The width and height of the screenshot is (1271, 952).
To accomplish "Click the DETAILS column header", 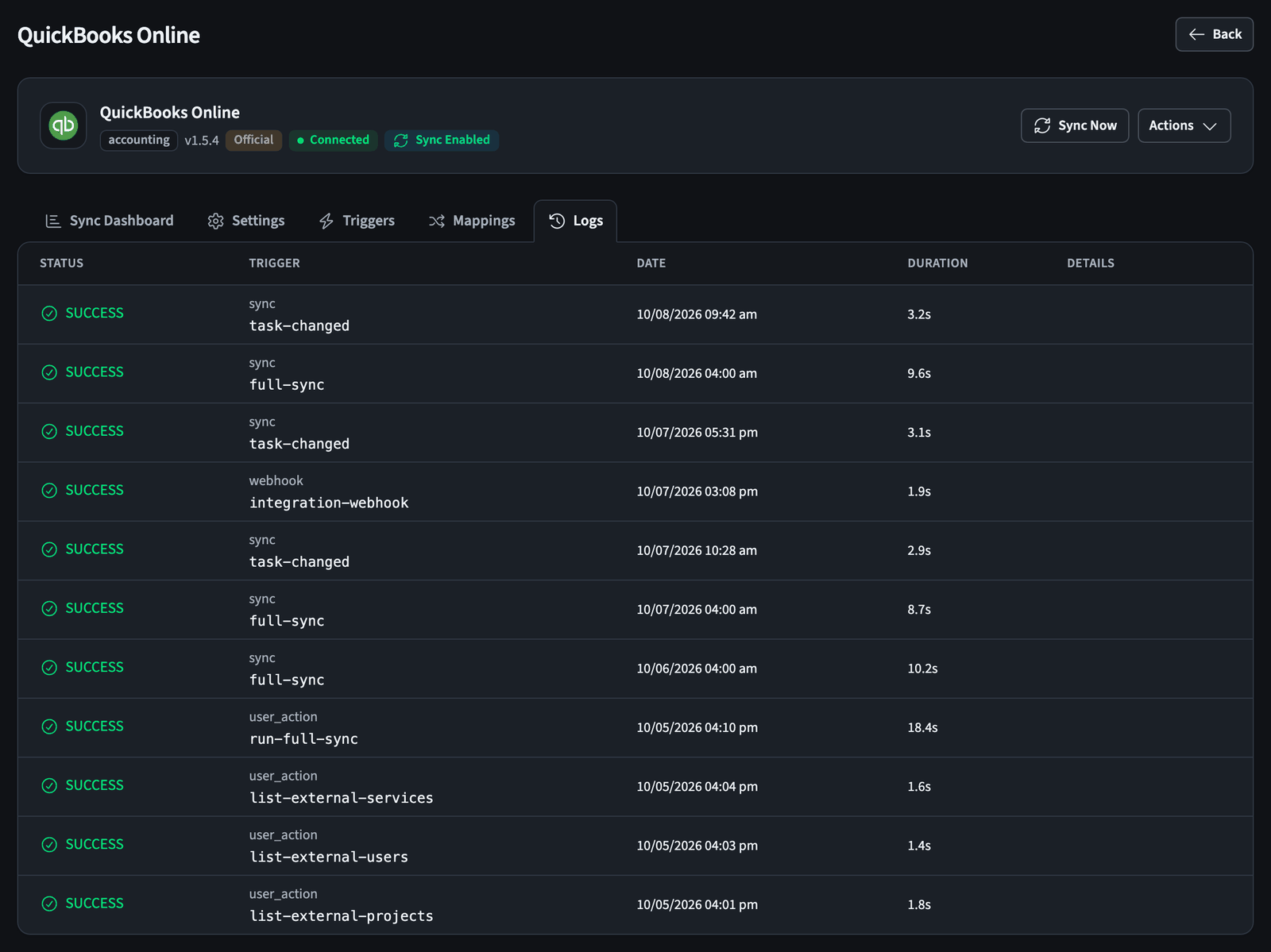I will [x=1090, y=263].
